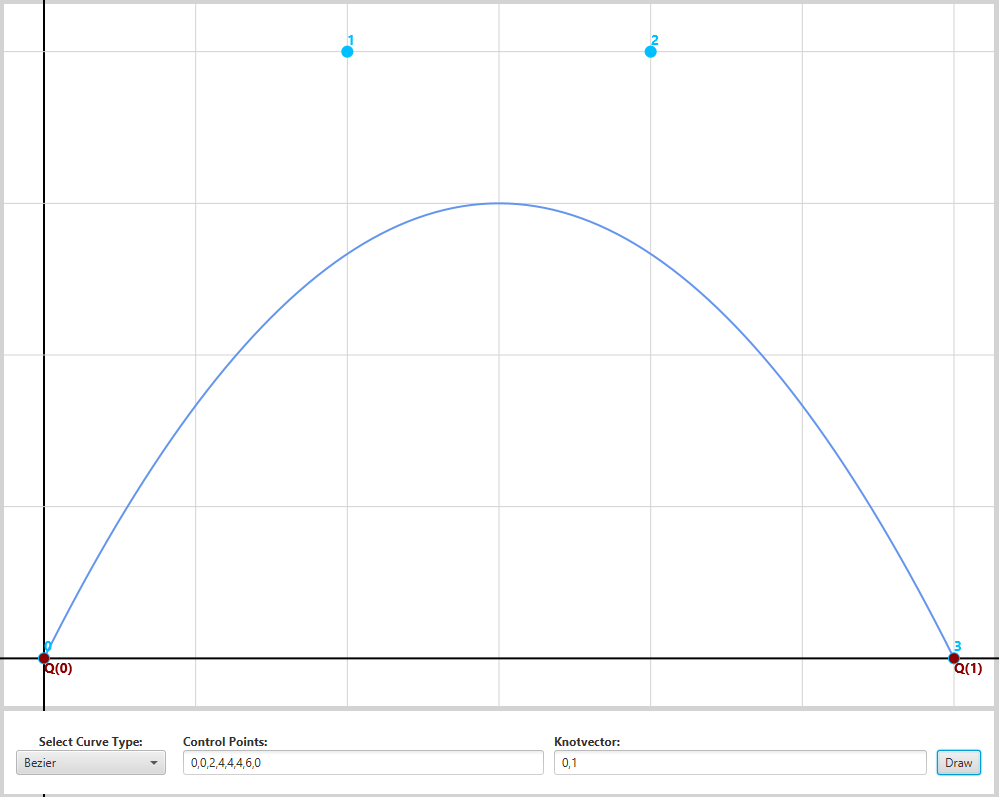This screenshot has width=999, height=797.
Task: Click the dark red start point marker 0
Action: point(43,657)
